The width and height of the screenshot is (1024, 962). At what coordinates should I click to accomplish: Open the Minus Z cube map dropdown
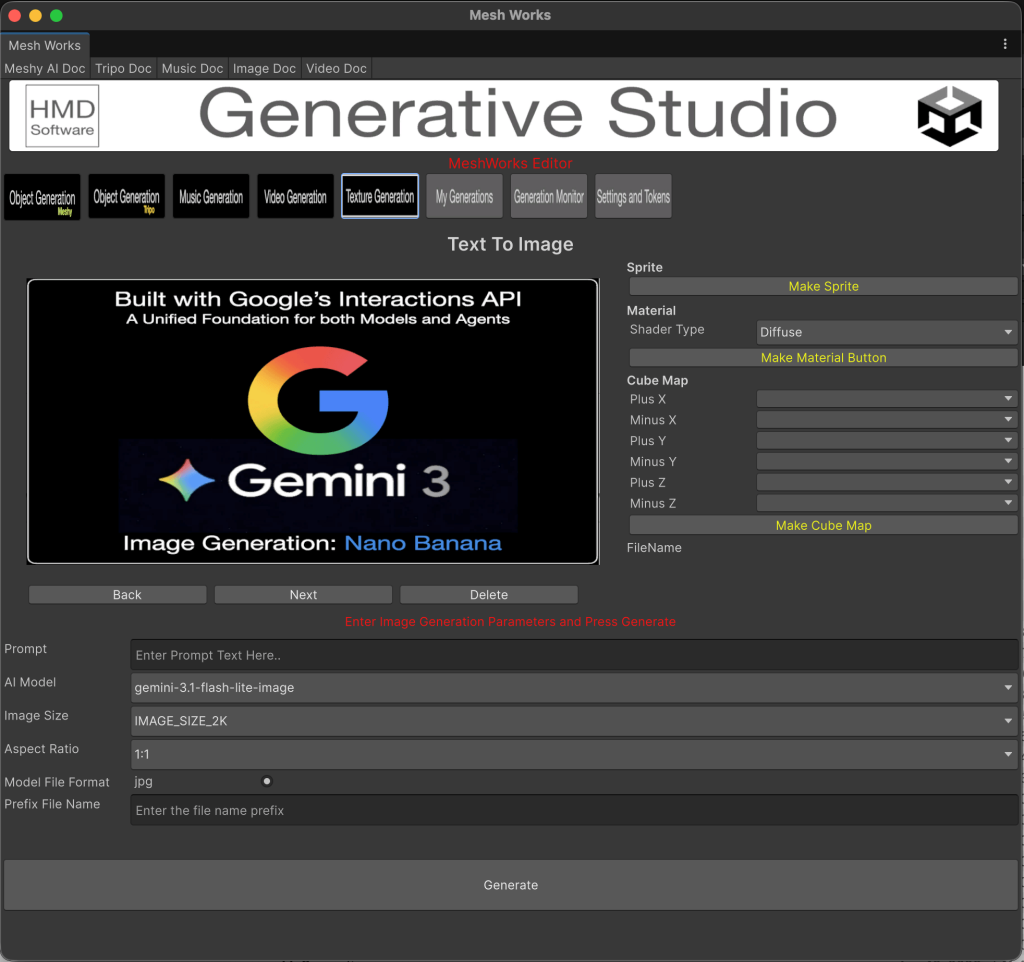click(887, 503)
